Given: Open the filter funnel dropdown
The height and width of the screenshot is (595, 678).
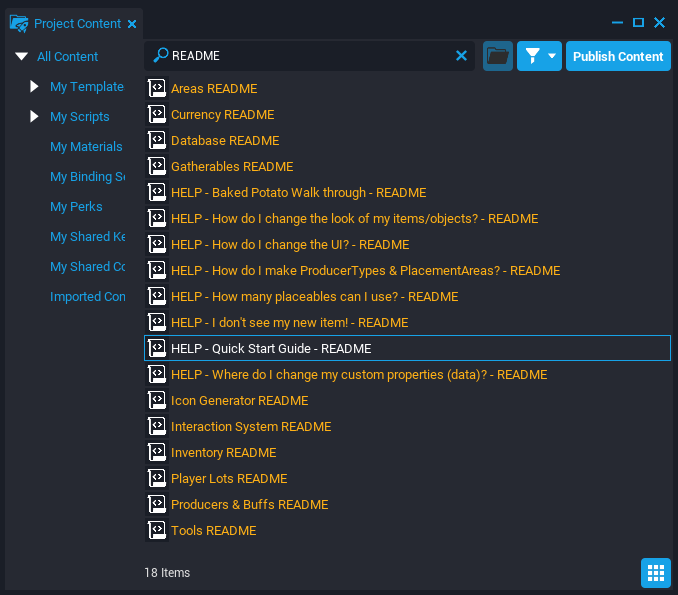Looking at the screenshot, I should click(539, 56).
